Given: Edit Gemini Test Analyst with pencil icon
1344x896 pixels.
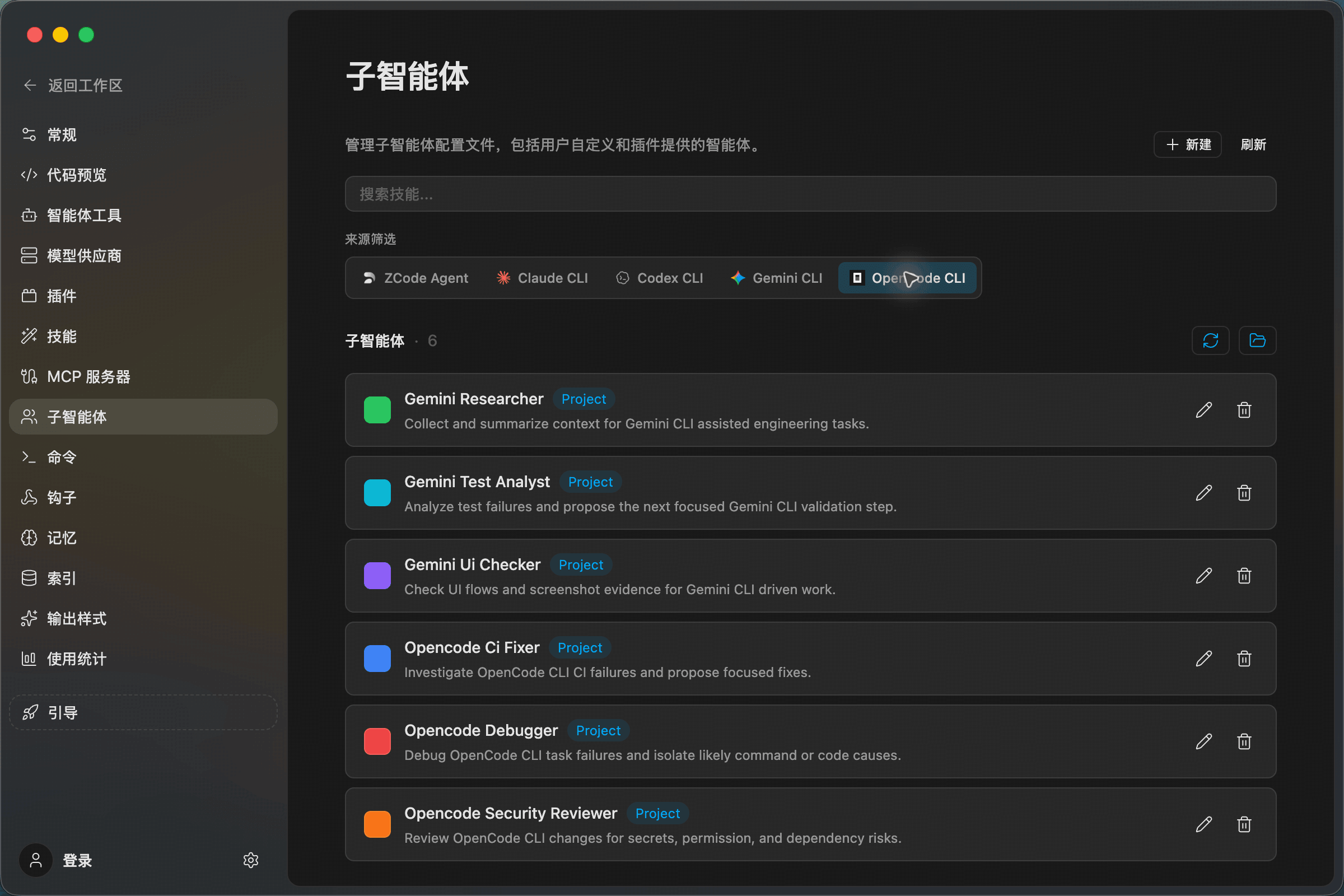Looking at the screenshot, I should coord(1204,493).
